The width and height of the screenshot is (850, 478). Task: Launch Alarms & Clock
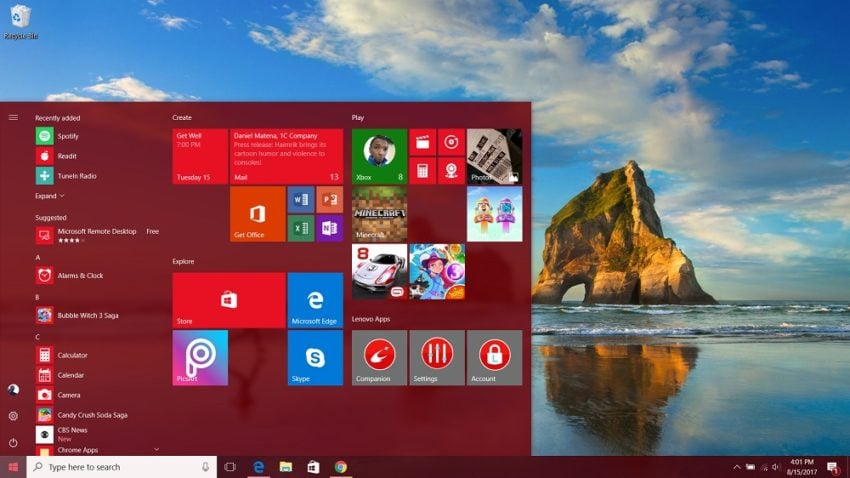click(69, 275)
